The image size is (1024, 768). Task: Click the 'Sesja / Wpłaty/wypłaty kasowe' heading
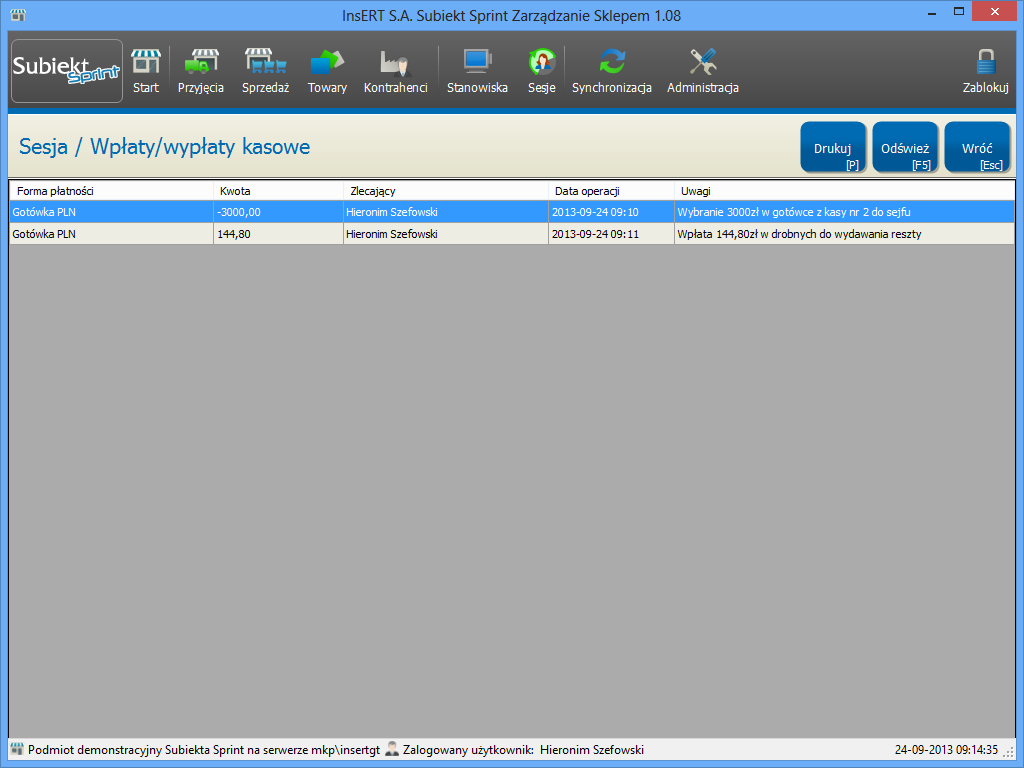tap(165, 146)
